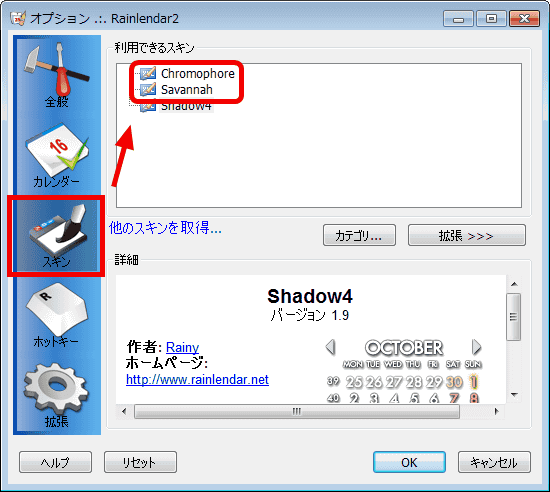The height and width of the screenshot is (492, 550).
Task: Open the ホットキー hotkey settings section
Action: [x=56, y=315]
